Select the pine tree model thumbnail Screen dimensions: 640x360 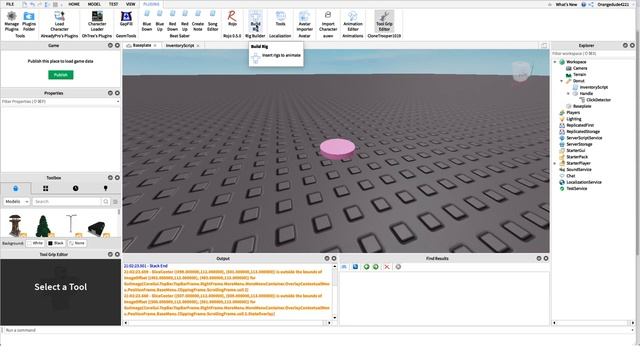click(x=43, y=226)
